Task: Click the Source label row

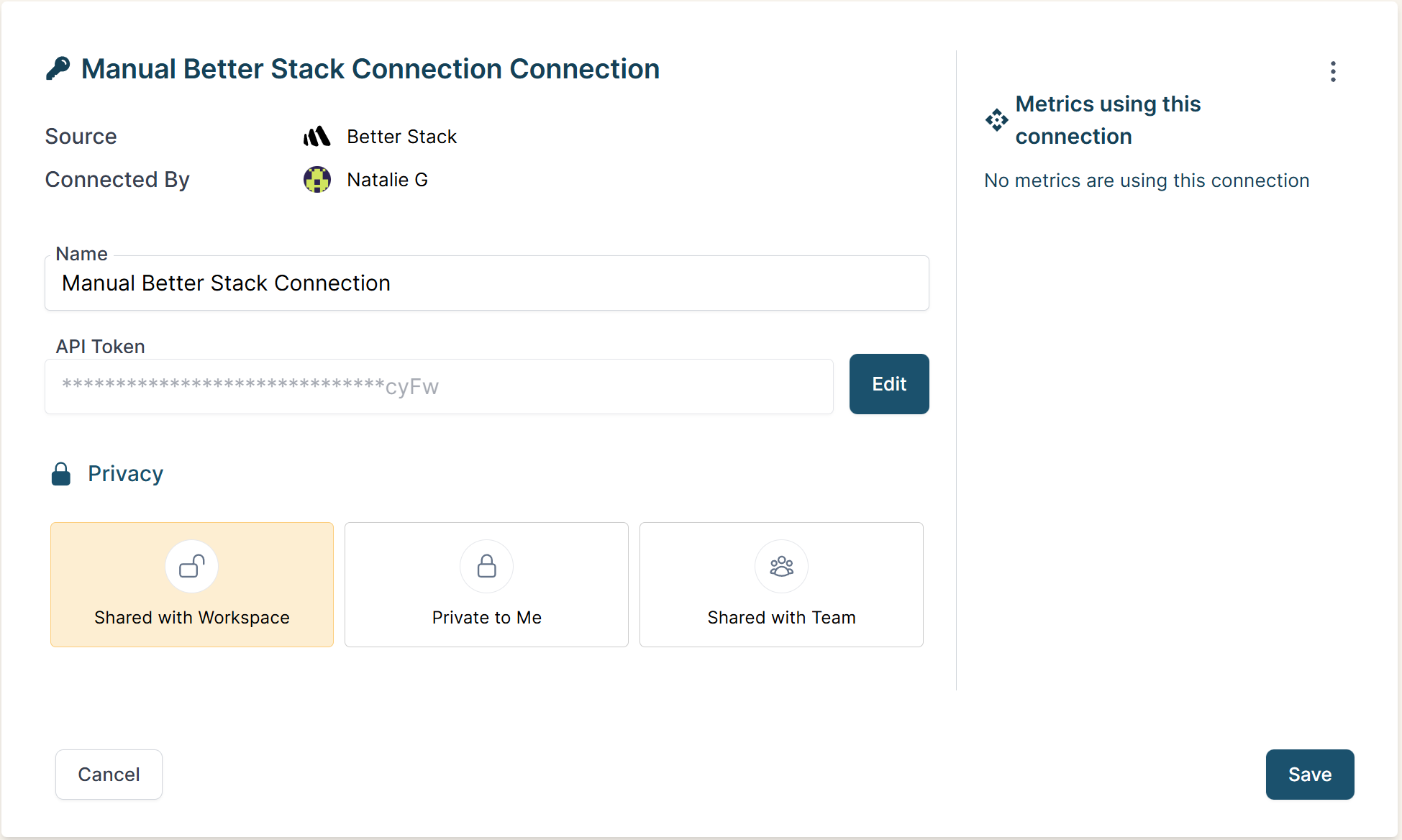Action: tap(81, 136)
